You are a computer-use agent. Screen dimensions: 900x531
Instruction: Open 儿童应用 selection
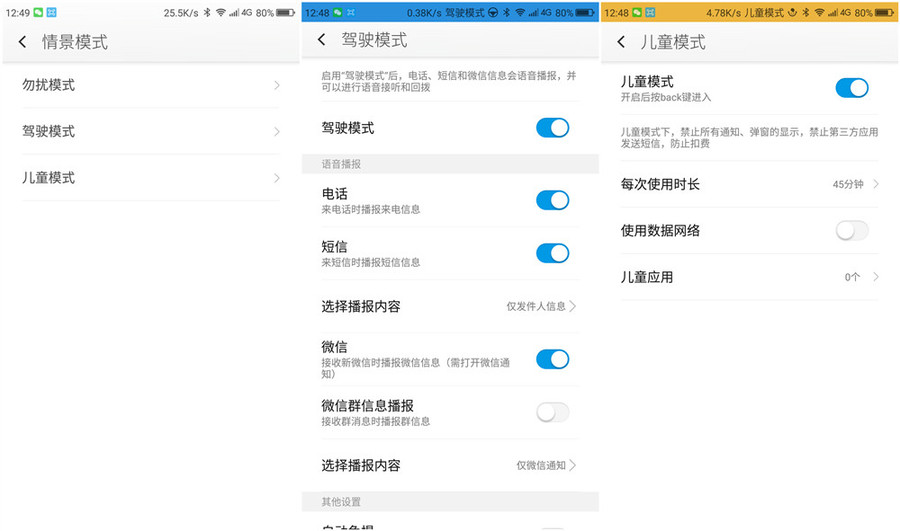point(750,277)
